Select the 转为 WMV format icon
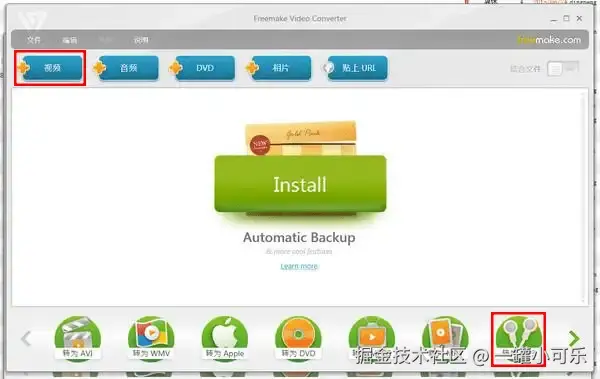 (x=151, y=338)
